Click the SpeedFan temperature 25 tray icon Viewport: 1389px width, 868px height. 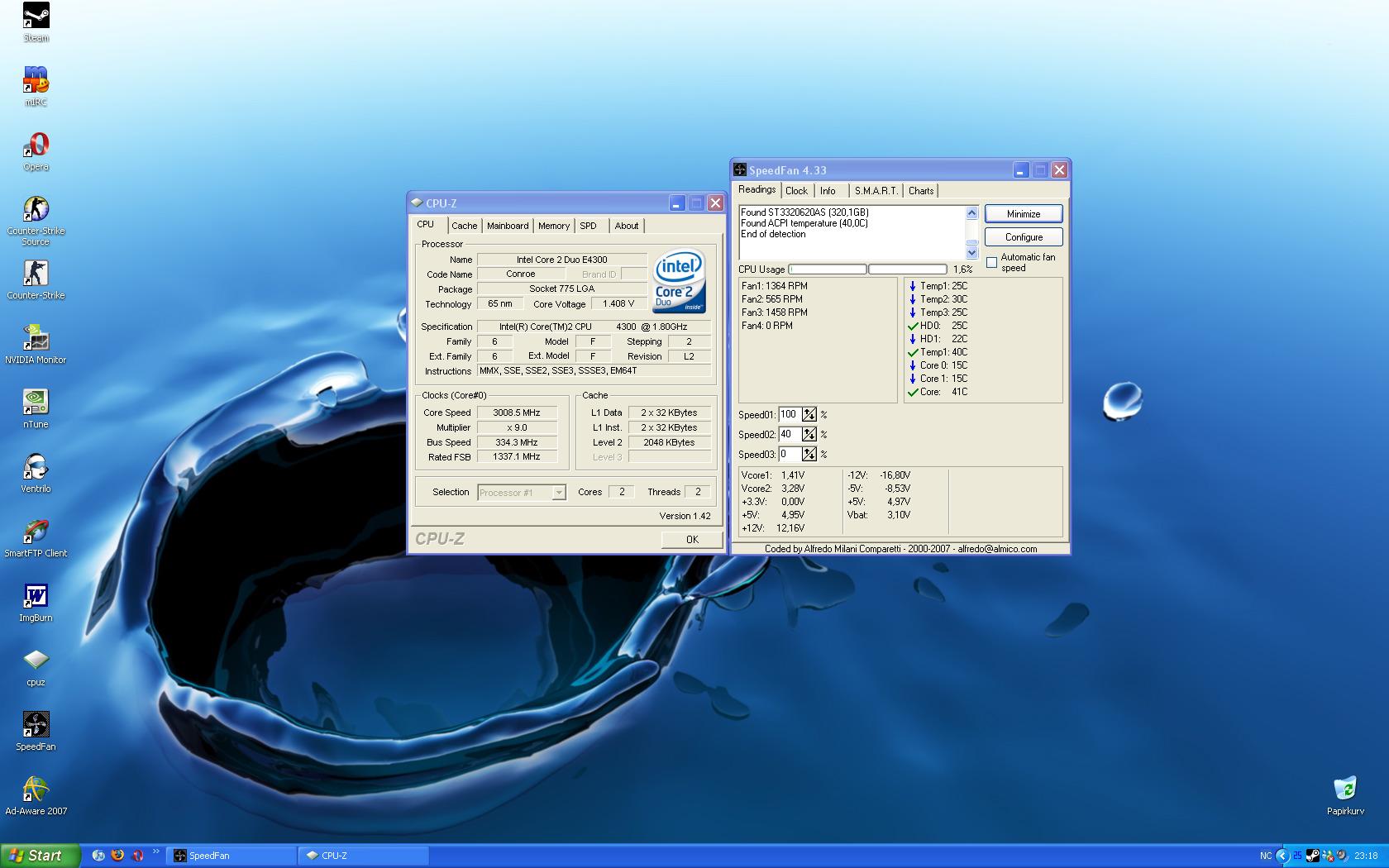click(1298, 856)
